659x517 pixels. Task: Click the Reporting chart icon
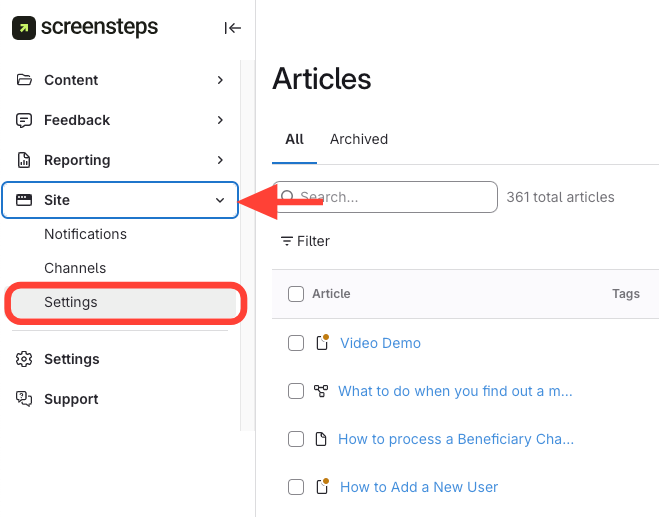pos(24,160)
